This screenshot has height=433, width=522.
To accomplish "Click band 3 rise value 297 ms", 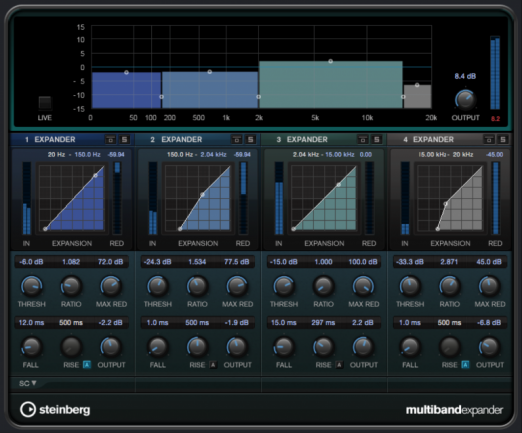I will (323, 323).
